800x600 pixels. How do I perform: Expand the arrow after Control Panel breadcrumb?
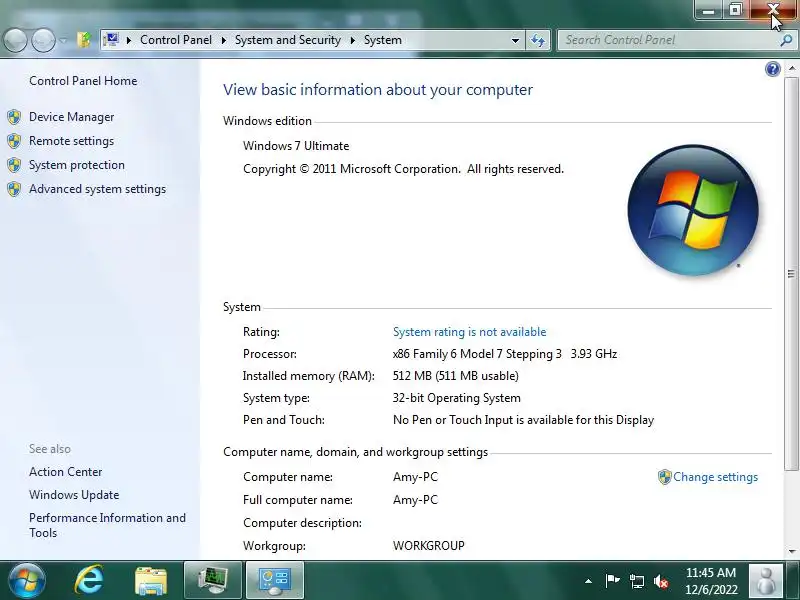(x=223, y=40)
